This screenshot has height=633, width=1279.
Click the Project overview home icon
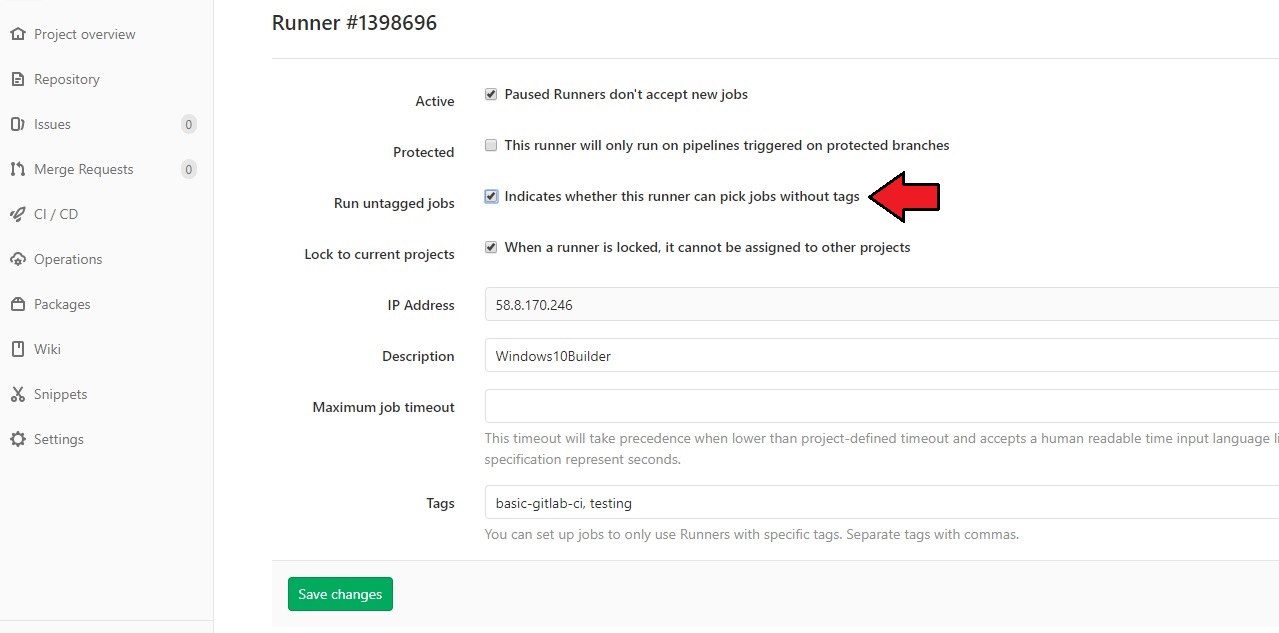[x=17, y=34]
